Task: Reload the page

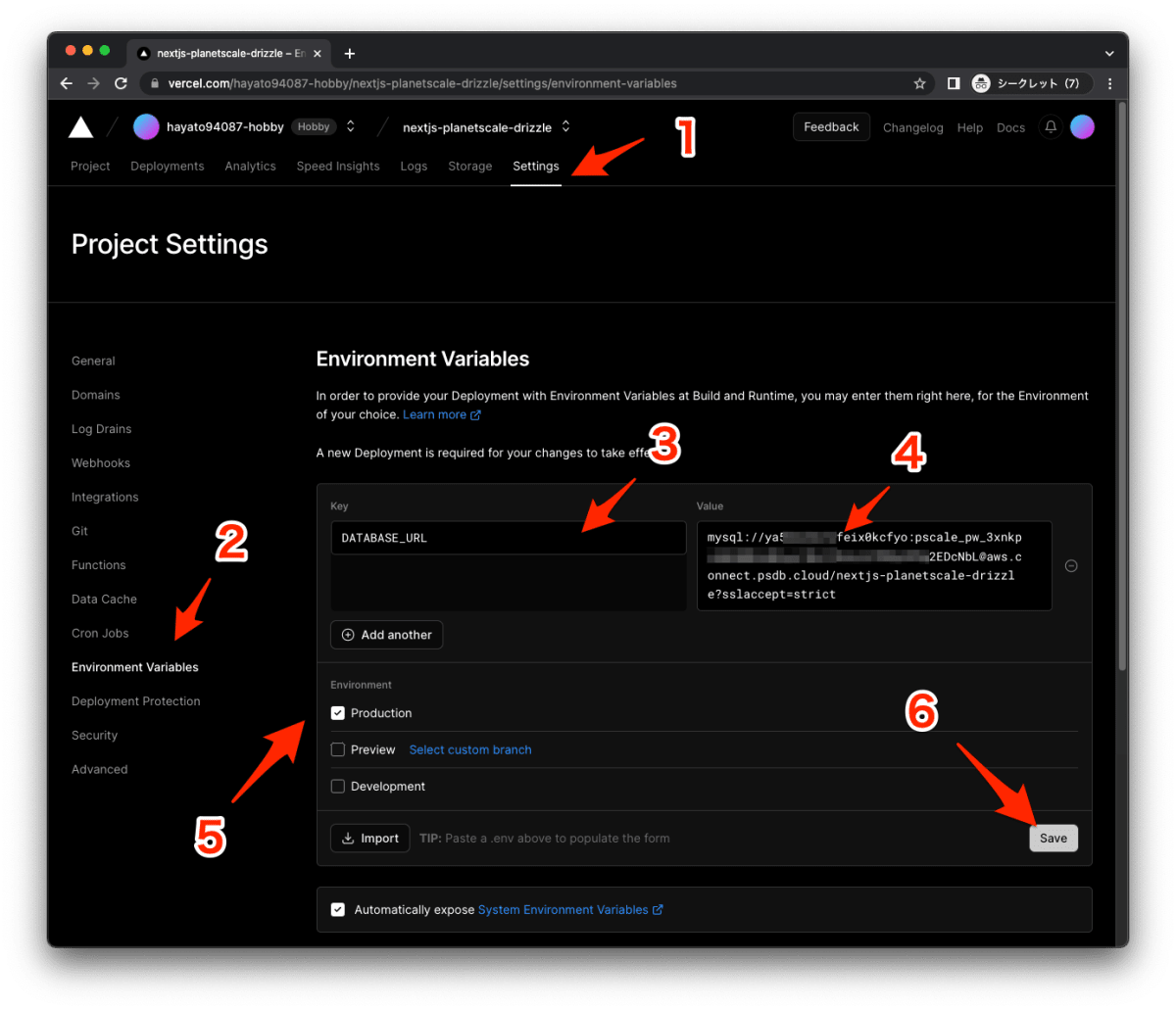Action: tap(122, 83)
